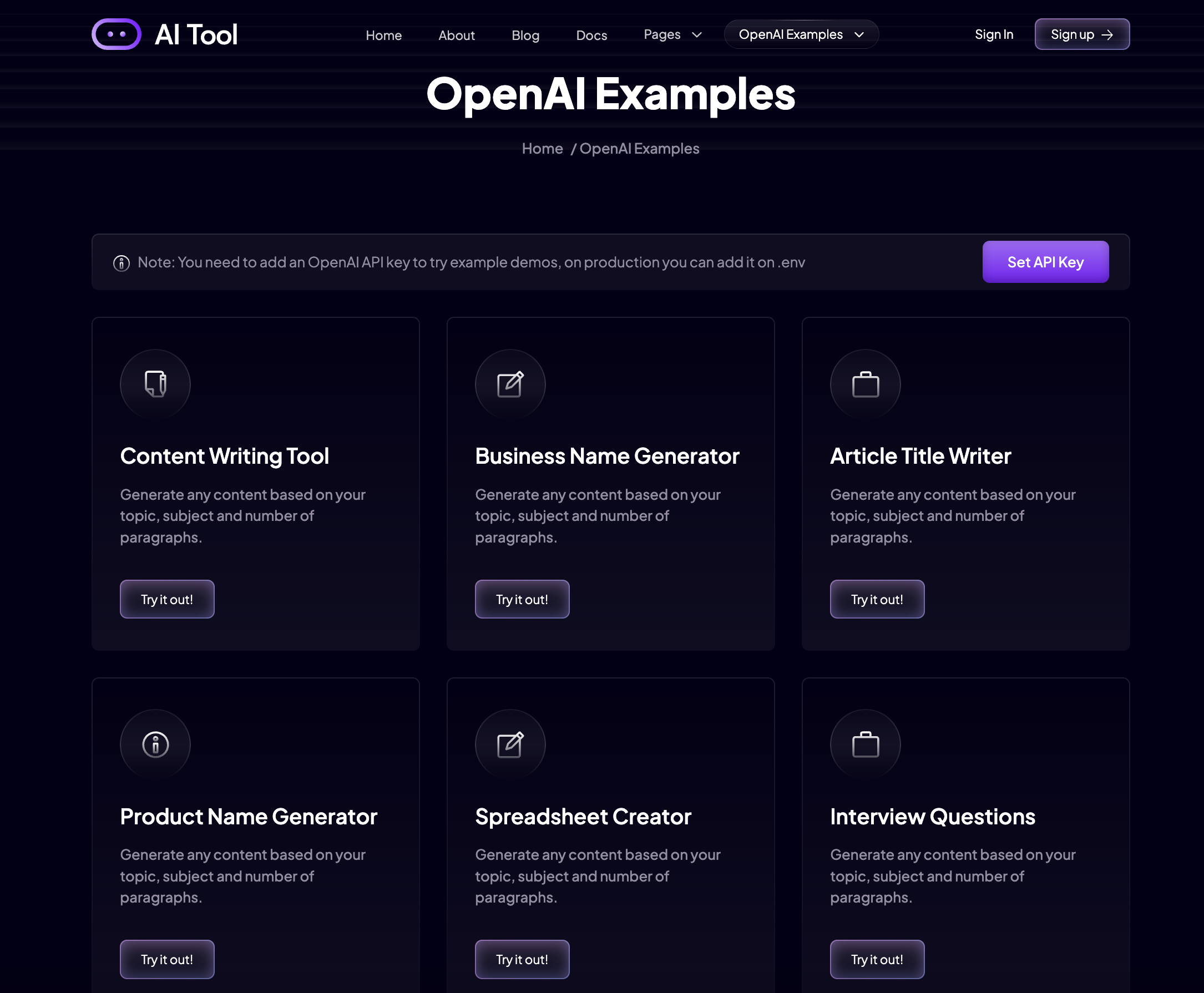Open the Blog nav item
The height and width of the screenshot is (993, 1204).
pos(525,35)
